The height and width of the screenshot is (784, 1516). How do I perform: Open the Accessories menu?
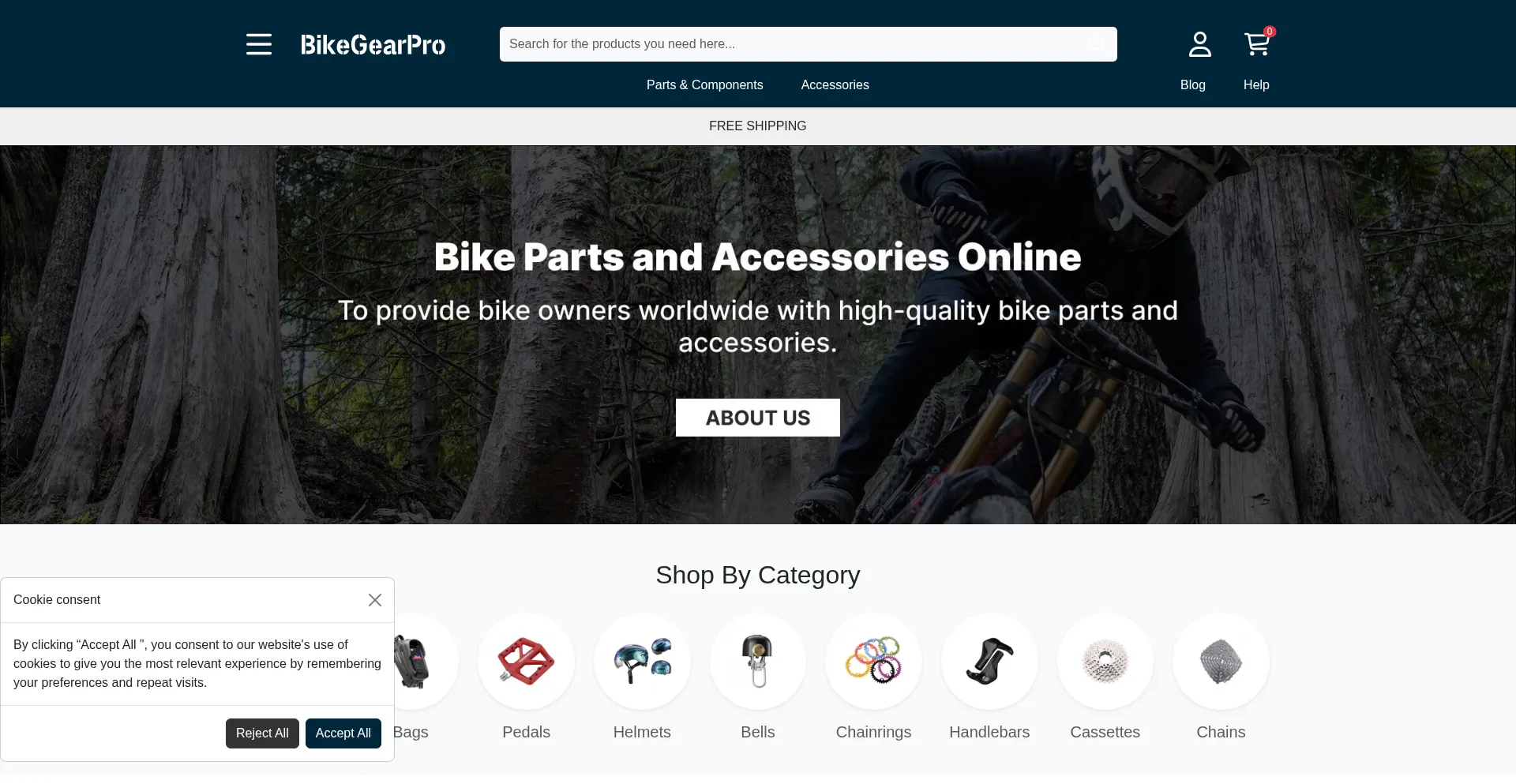click(x=835, y=85)
